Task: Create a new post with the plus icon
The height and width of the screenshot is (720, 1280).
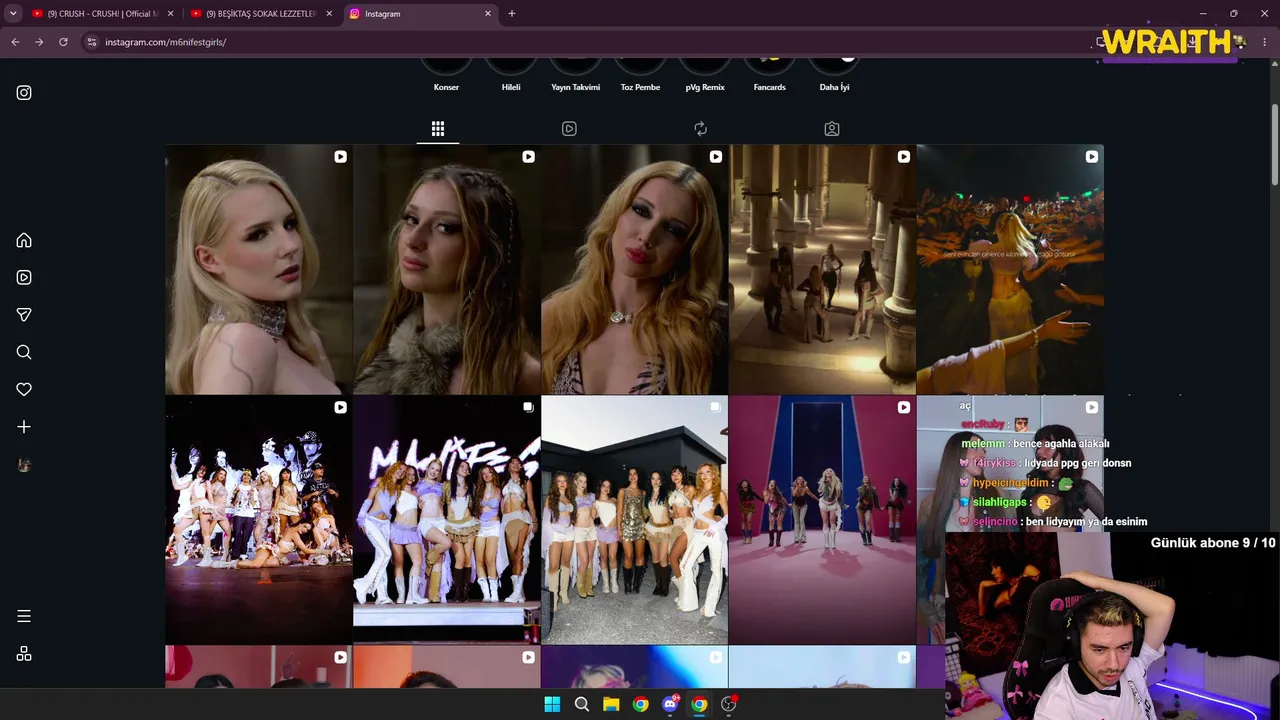Action: pyautogui.click(x=24, y=427)
